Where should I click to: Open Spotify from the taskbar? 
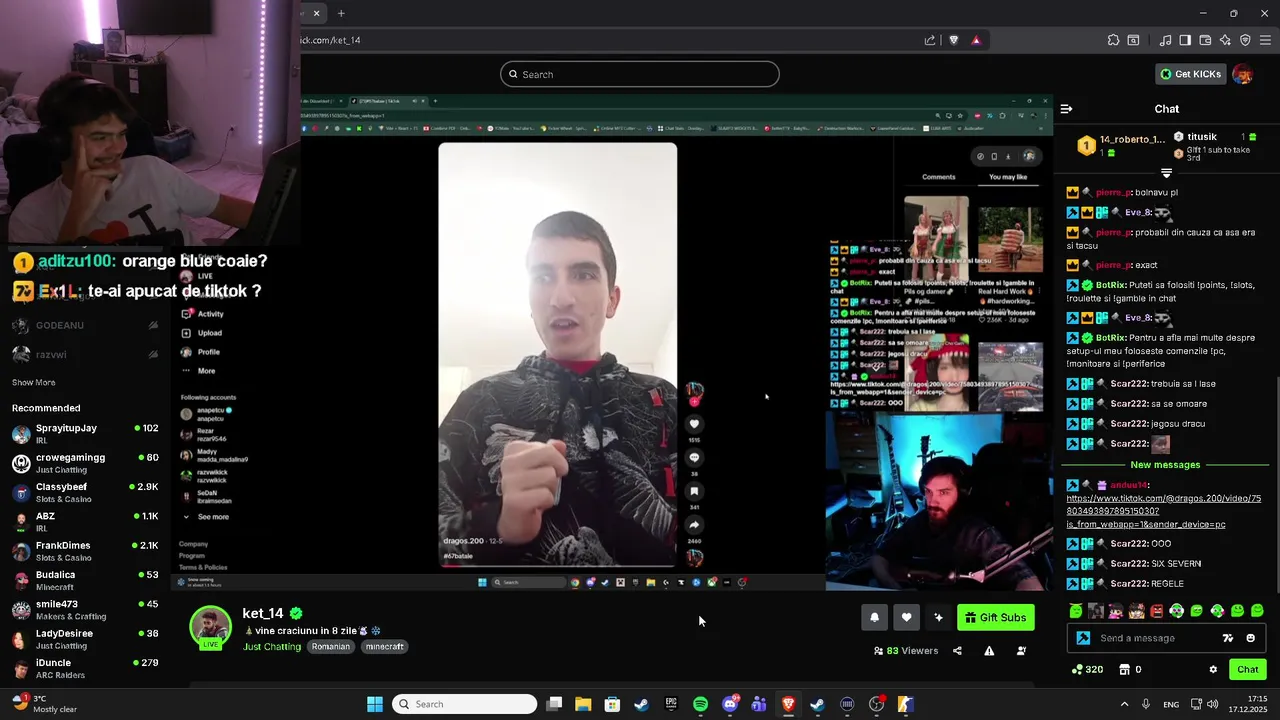(700, 704)
